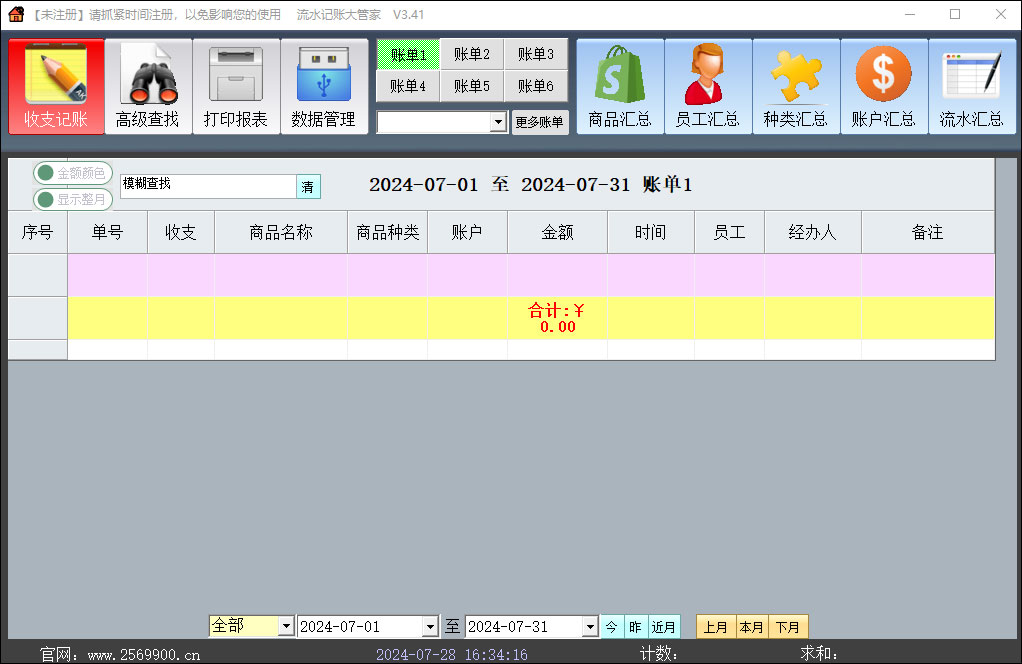Toggle the 金额颜色 switch

pyautogui.click(x=72, y=173)
